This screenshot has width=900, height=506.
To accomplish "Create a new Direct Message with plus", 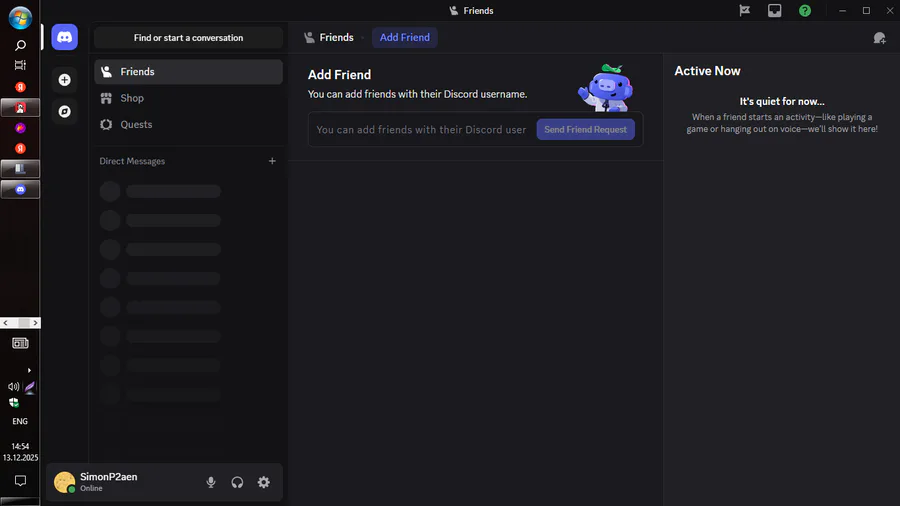I will coord(272,161).
